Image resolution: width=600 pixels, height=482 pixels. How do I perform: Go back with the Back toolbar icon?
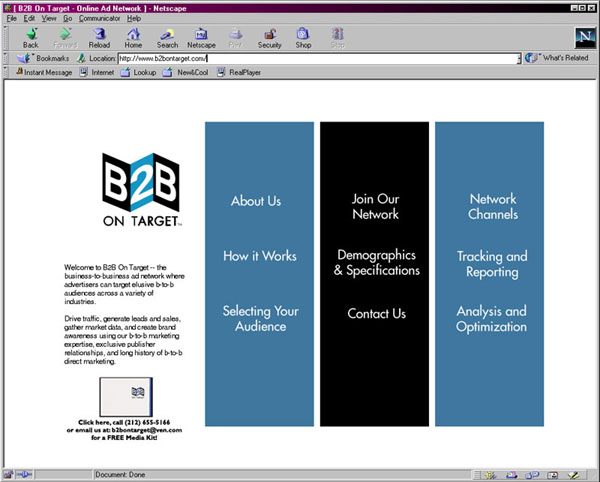click(31, 38)
